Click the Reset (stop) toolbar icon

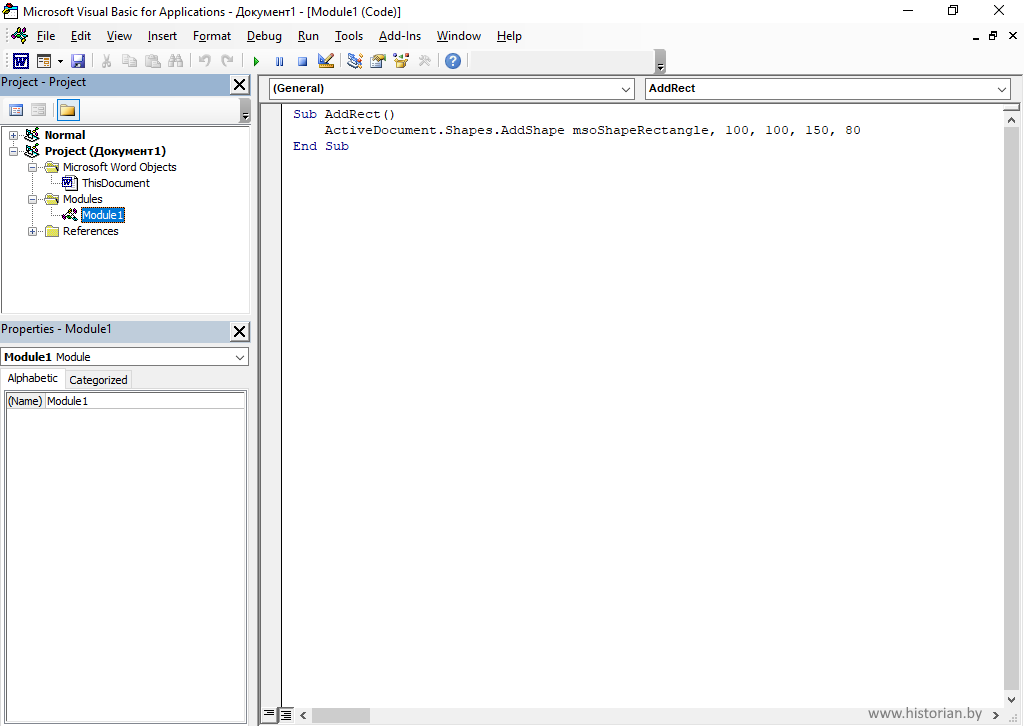(x=302, y=61)
